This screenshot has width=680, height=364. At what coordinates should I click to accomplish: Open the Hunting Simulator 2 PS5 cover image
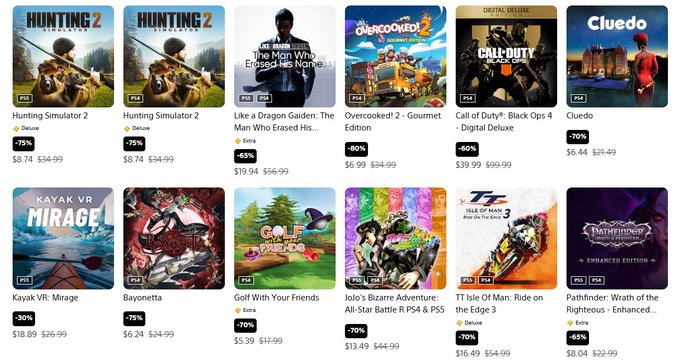pyautogui.click(x=63, y=56)
